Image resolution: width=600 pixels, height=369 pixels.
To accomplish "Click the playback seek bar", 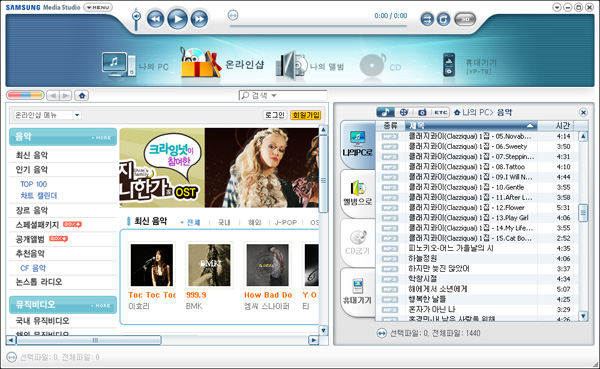I will click(x=318, y=26).
